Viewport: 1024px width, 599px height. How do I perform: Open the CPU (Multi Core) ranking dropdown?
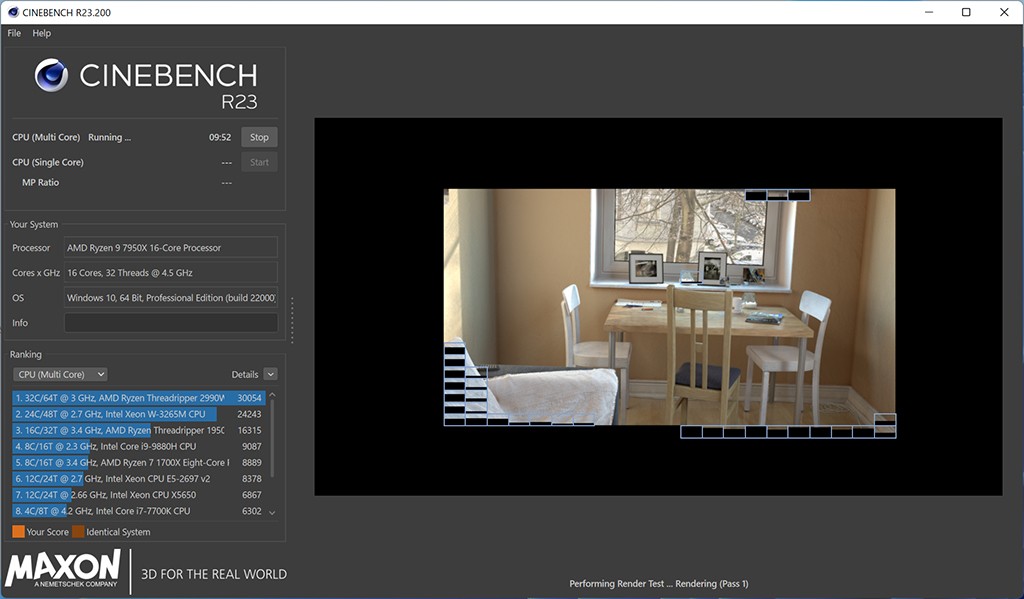60,374
